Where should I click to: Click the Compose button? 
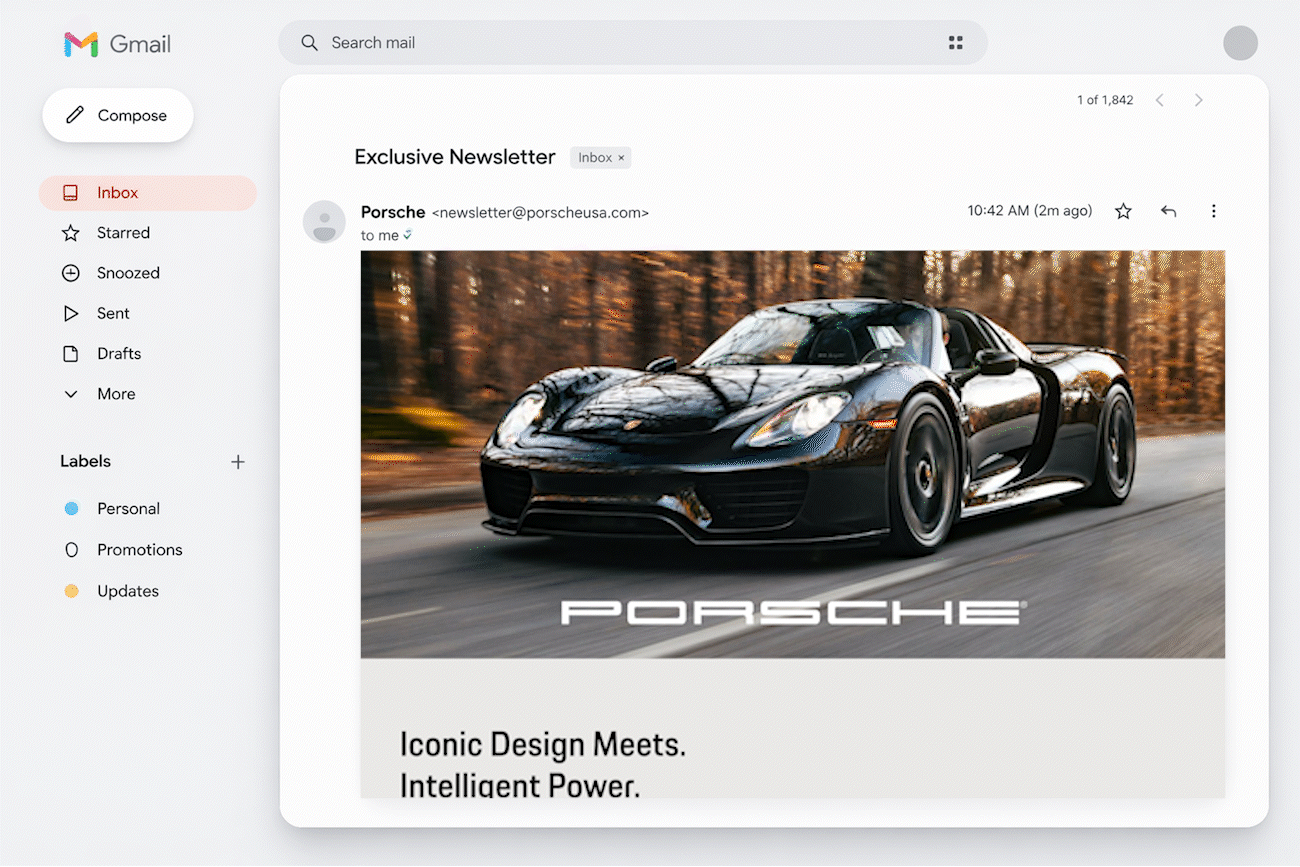[118, 115]
